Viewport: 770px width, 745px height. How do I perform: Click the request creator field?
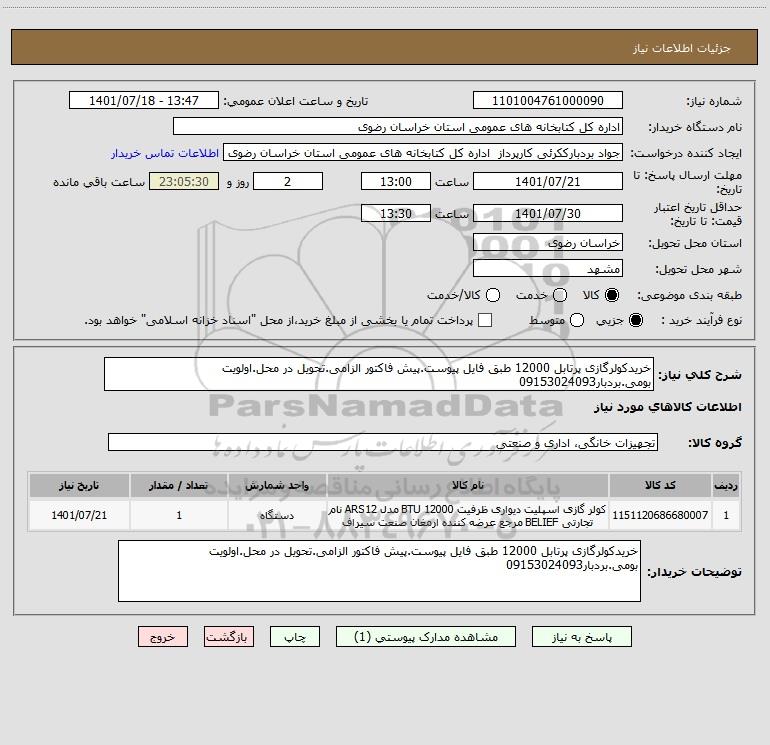(423, 153)
